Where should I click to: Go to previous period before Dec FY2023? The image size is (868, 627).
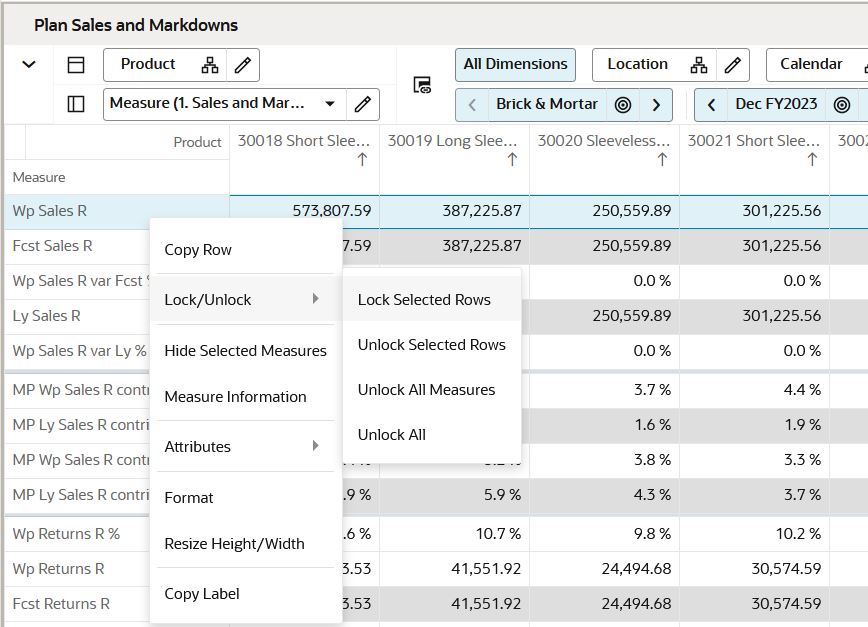(x=711, y=105)
